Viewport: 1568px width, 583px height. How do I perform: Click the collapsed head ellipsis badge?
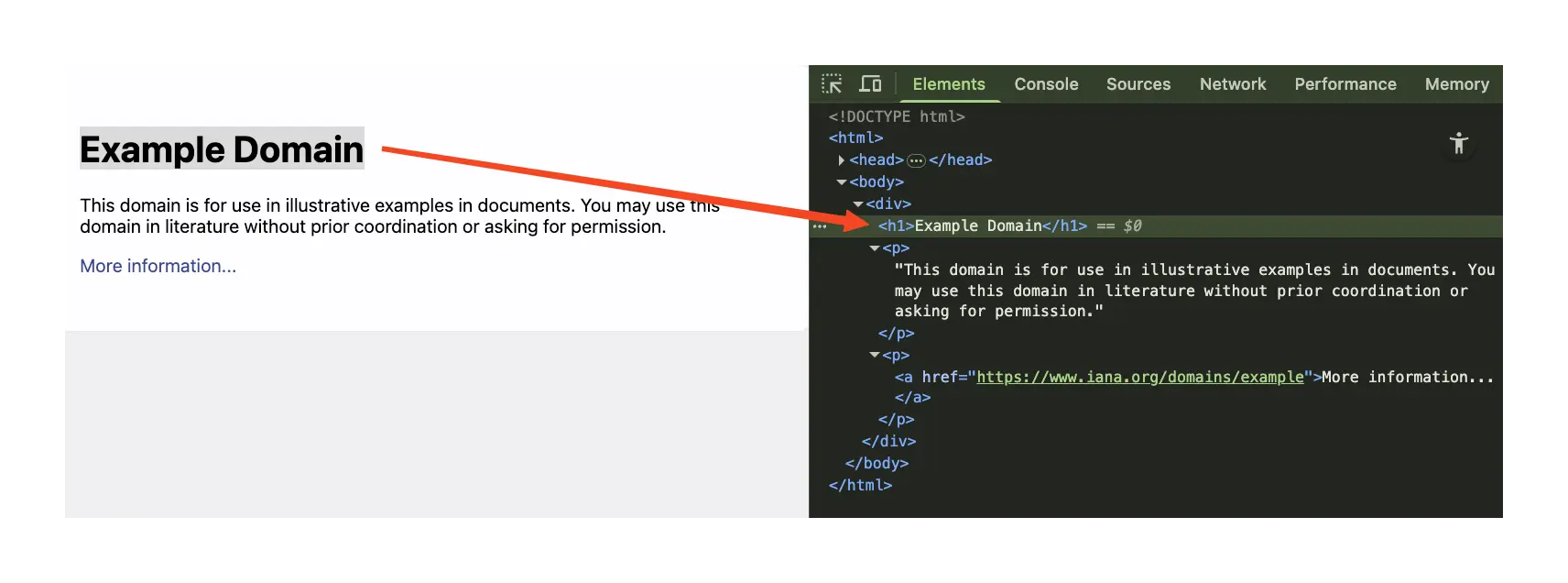pos(916,160)
